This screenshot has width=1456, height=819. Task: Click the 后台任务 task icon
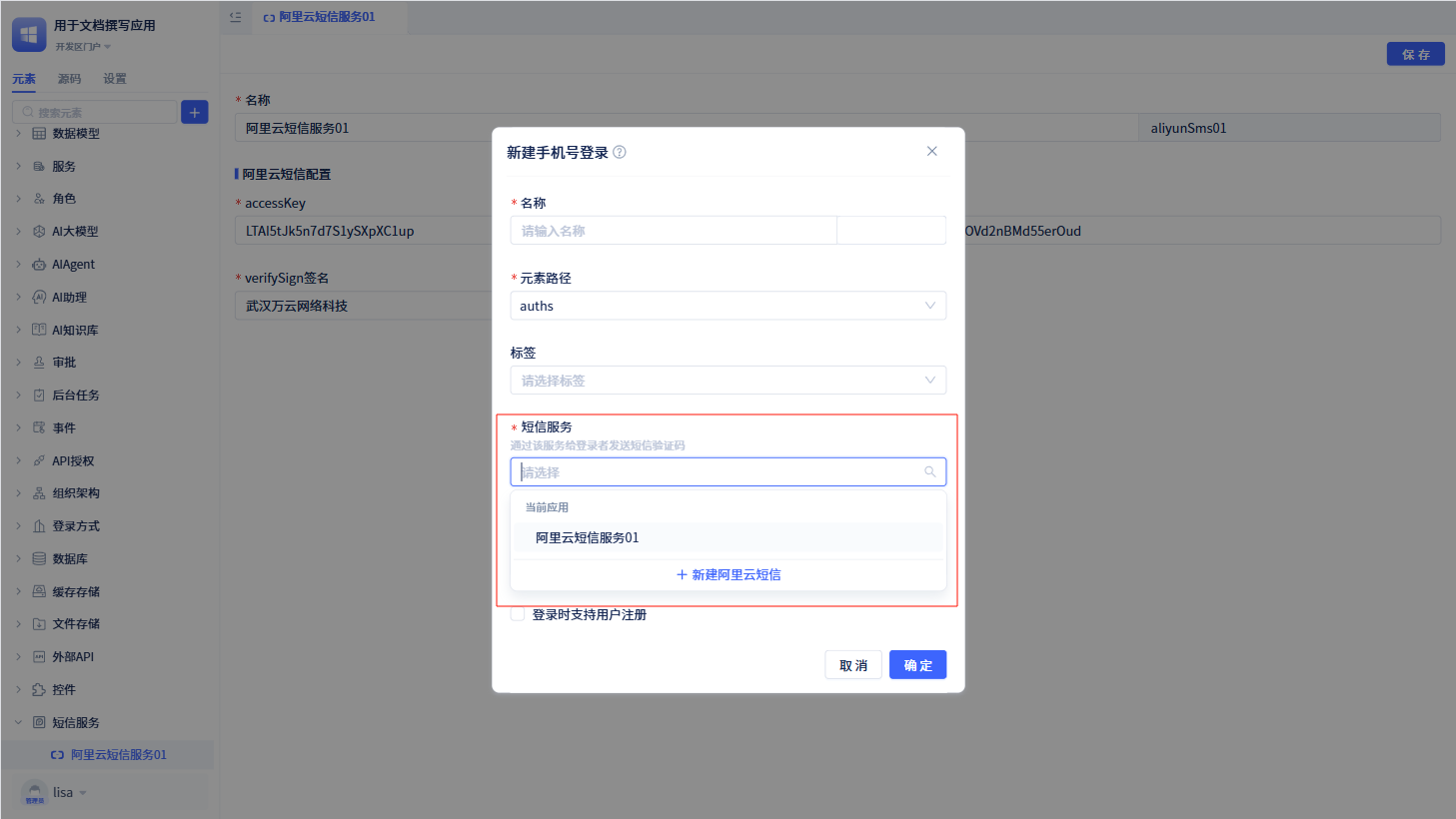point(39,396)
